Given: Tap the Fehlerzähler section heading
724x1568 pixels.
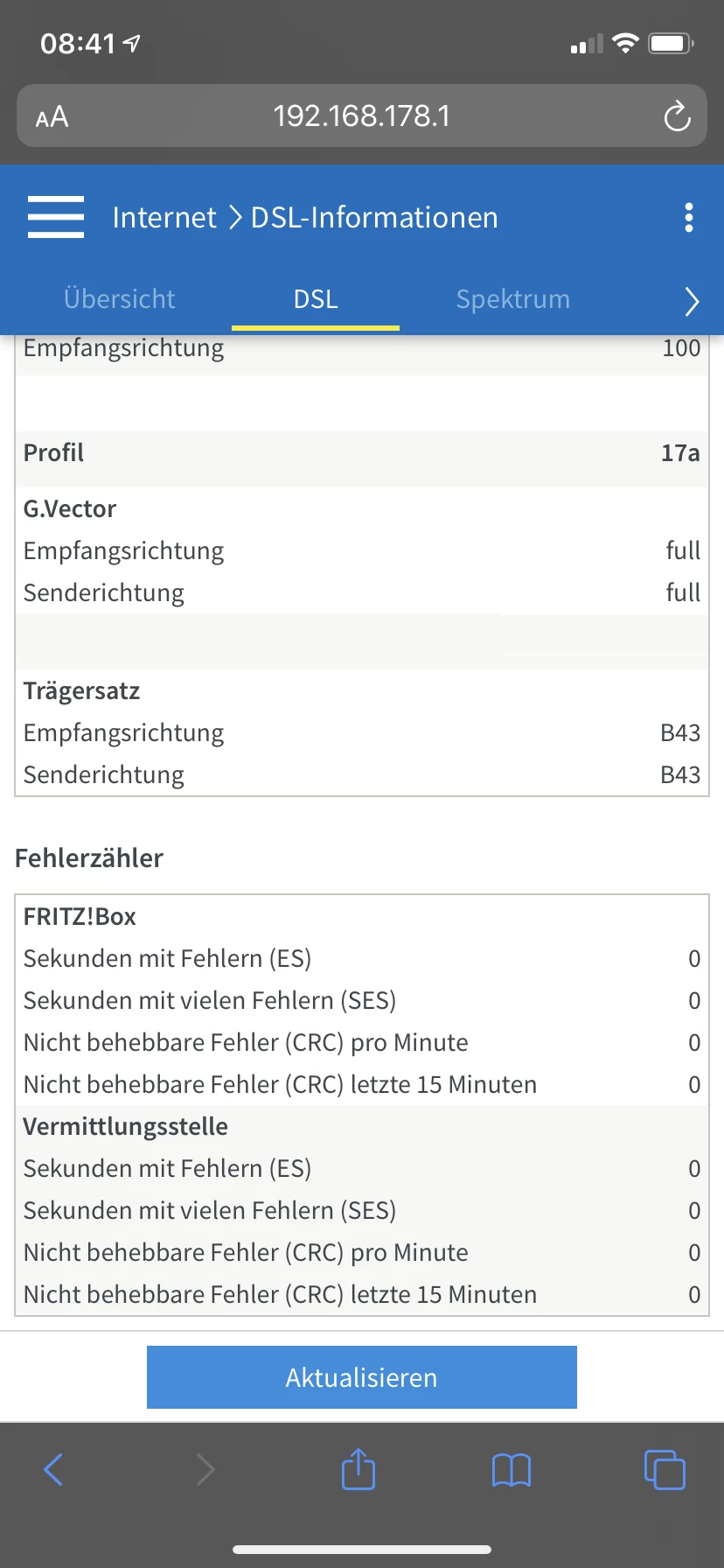Looking at the screenshot, I should [x=89, y=858].
